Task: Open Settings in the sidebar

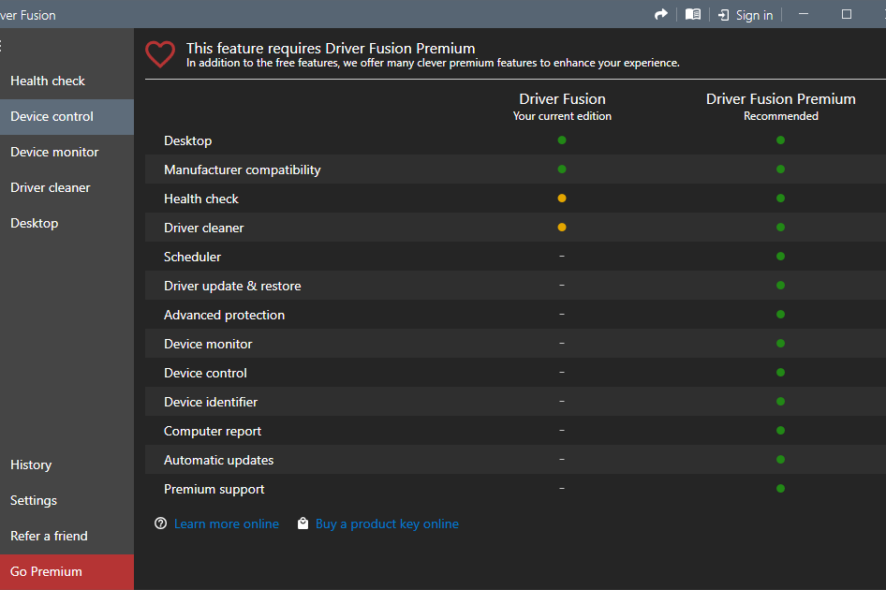Action: 67,500
